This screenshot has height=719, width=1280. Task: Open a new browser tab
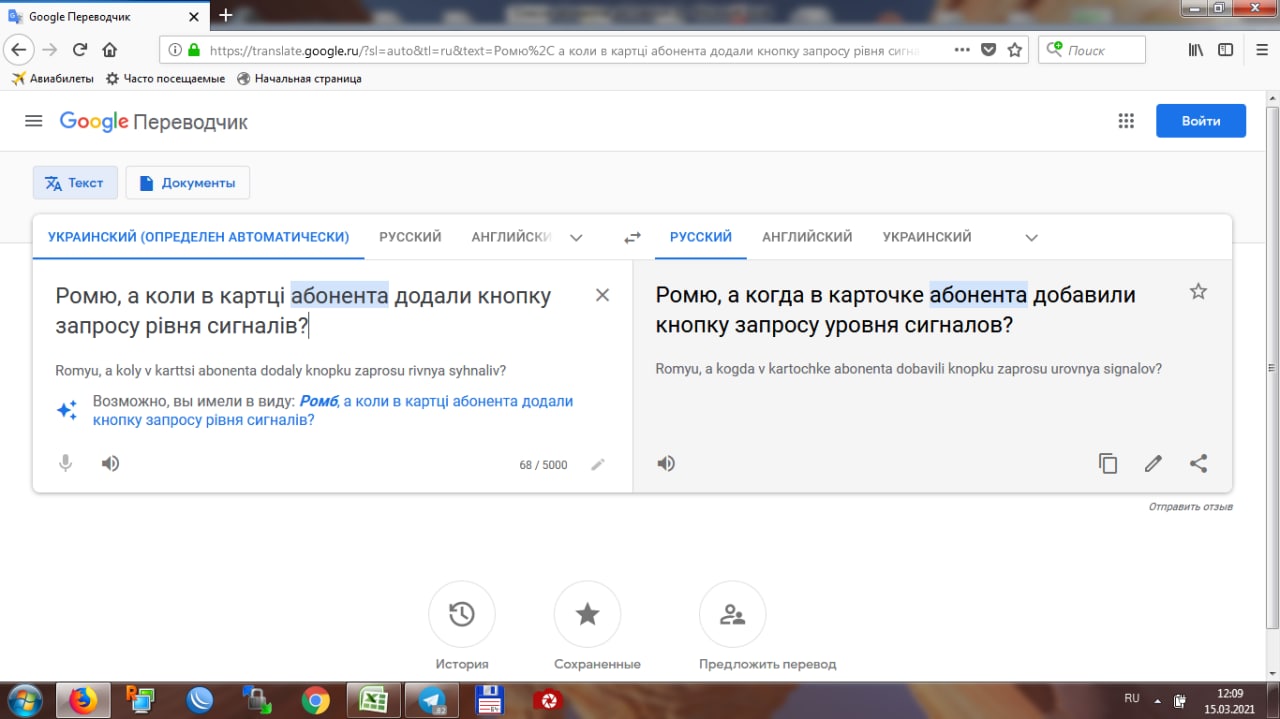pos(226,15)
